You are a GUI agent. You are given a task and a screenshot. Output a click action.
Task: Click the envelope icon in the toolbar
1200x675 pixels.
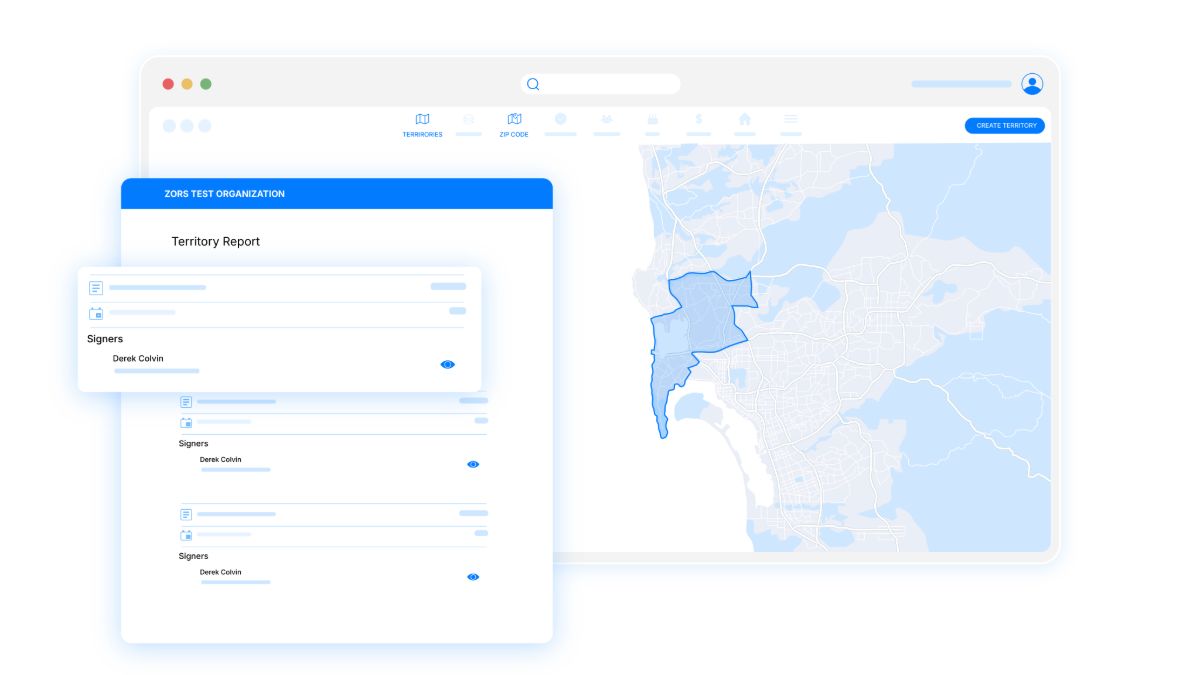[x=468, y=118]
